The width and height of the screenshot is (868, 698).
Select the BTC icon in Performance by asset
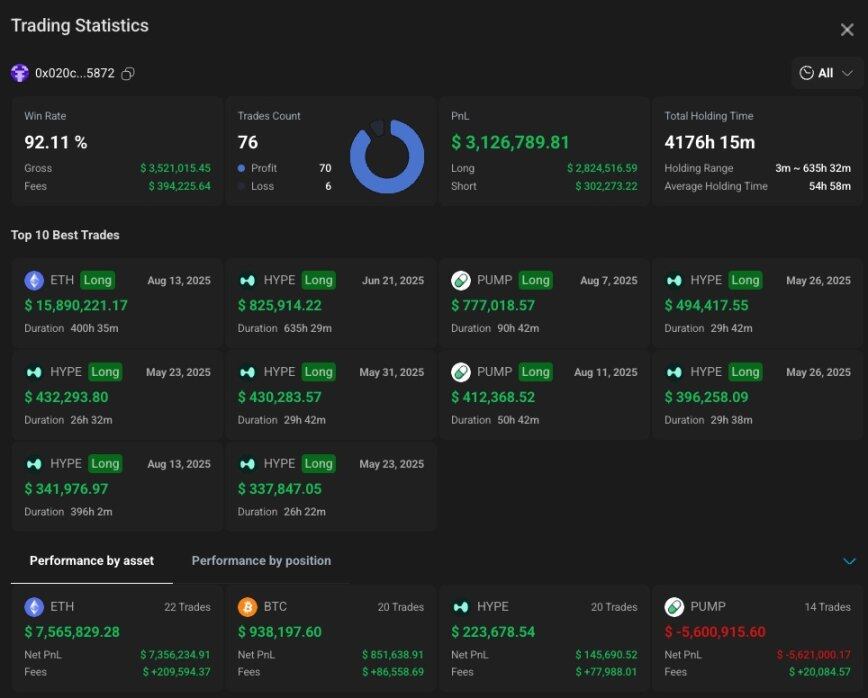tap(248, 606)
